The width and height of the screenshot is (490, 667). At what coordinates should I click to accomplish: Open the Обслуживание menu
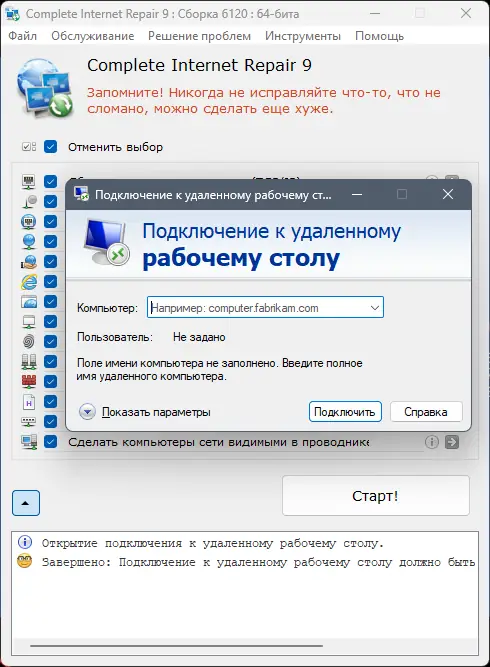tap(93, 36)
